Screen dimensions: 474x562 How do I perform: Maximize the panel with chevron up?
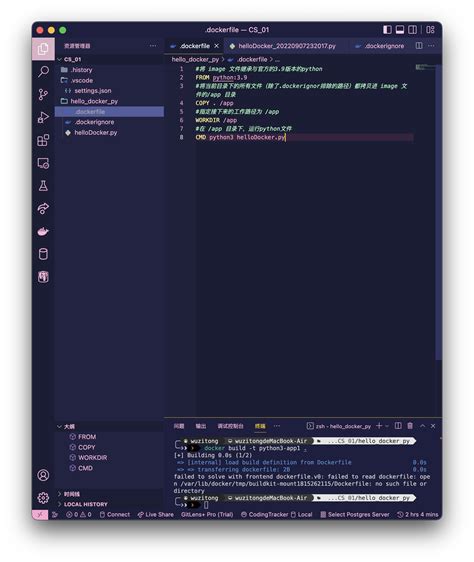[x=422, y=426]
